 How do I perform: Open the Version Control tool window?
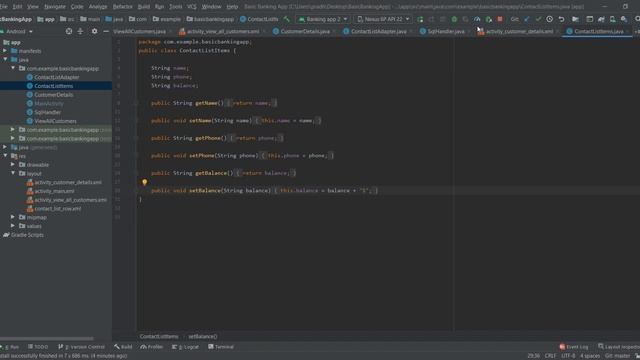pyautogui.click(x=82, y=347)
